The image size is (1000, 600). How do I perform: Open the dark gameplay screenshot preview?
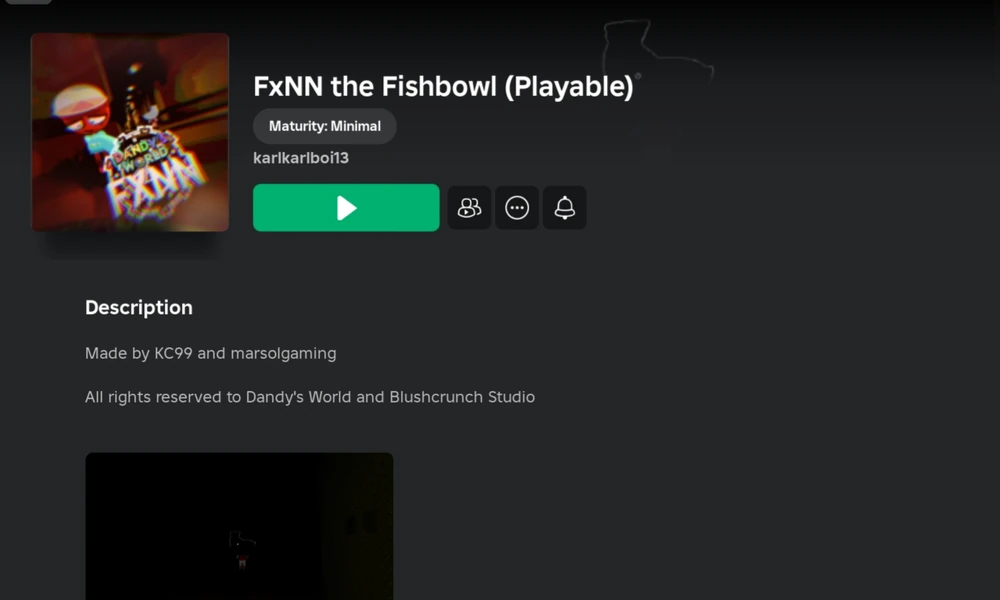pos(239,526)
